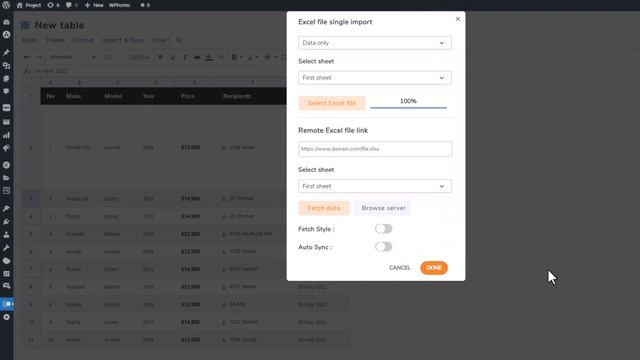This screenshot has height=360, width=640.
Task: Open the Select sheet dropdown under Data only
Action: point(375,78)
